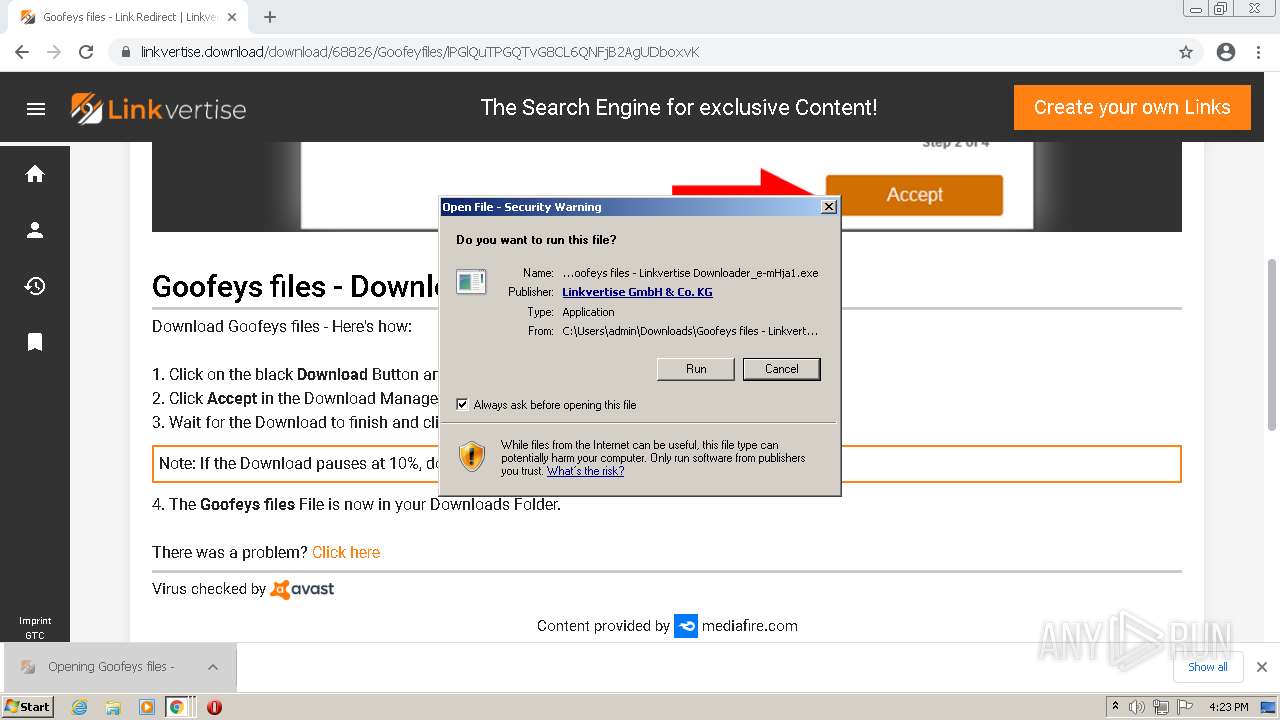Click the taskbar clock showing 4:23 PM
This screenshot has height=720, width=1280.
pos(1228,707)
